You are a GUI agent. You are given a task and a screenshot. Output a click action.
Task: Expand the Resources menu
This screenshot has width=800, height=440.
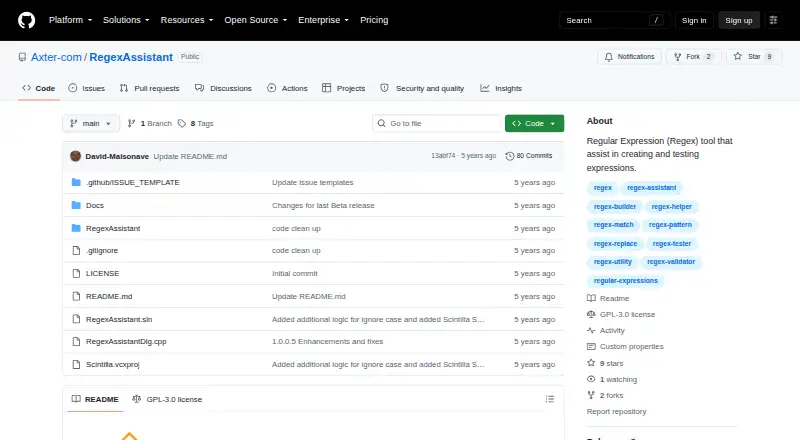187,20
